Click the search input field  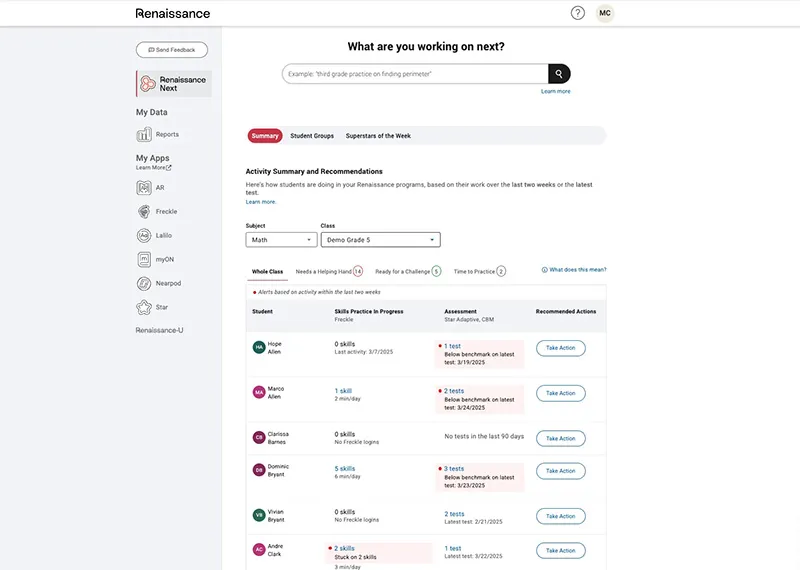(415, 74)
